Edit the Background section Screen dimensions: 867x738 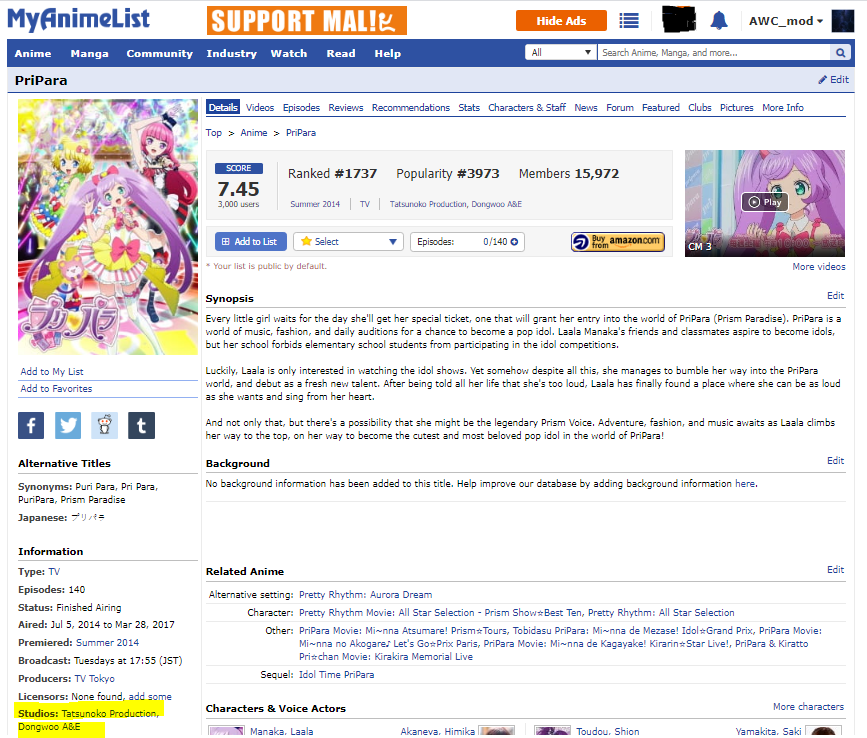(835, 460)
